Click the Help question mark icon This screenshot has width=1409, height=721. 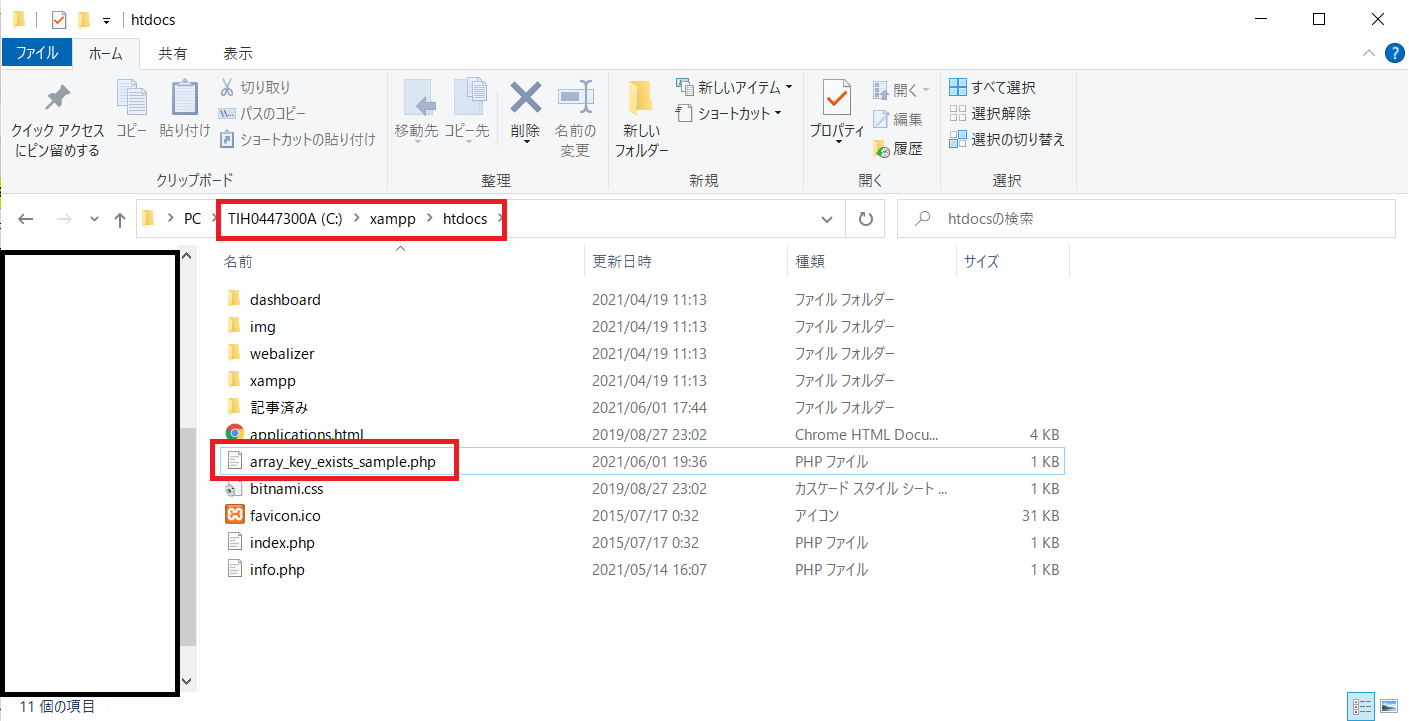click(x=1394, y=53)
